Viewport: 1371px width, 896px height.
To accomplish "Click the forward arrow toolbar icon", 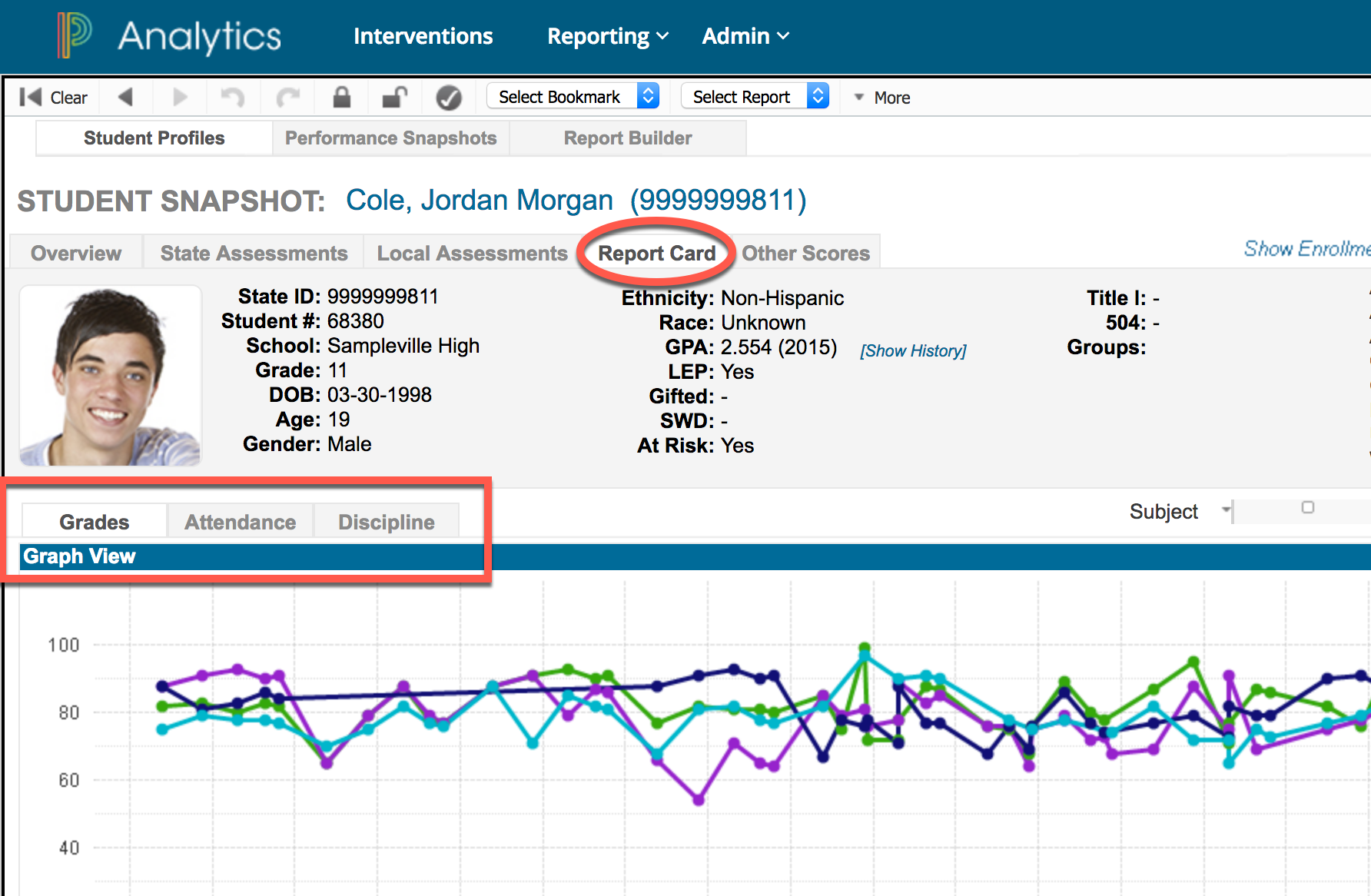I will coord(180,97).
